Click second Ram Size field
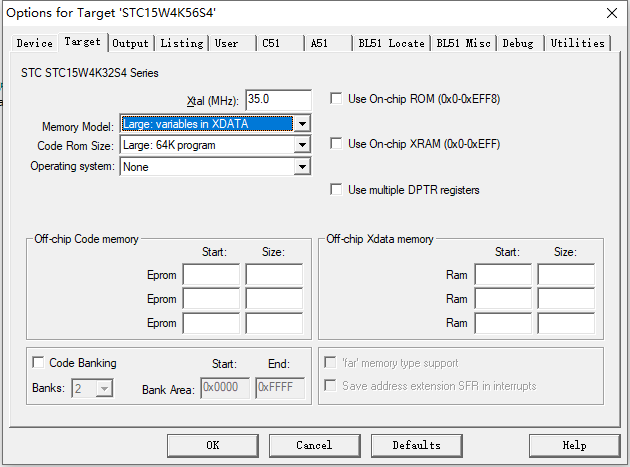The image size is (630, 467). pyautogui.click(x=566, y=299)
